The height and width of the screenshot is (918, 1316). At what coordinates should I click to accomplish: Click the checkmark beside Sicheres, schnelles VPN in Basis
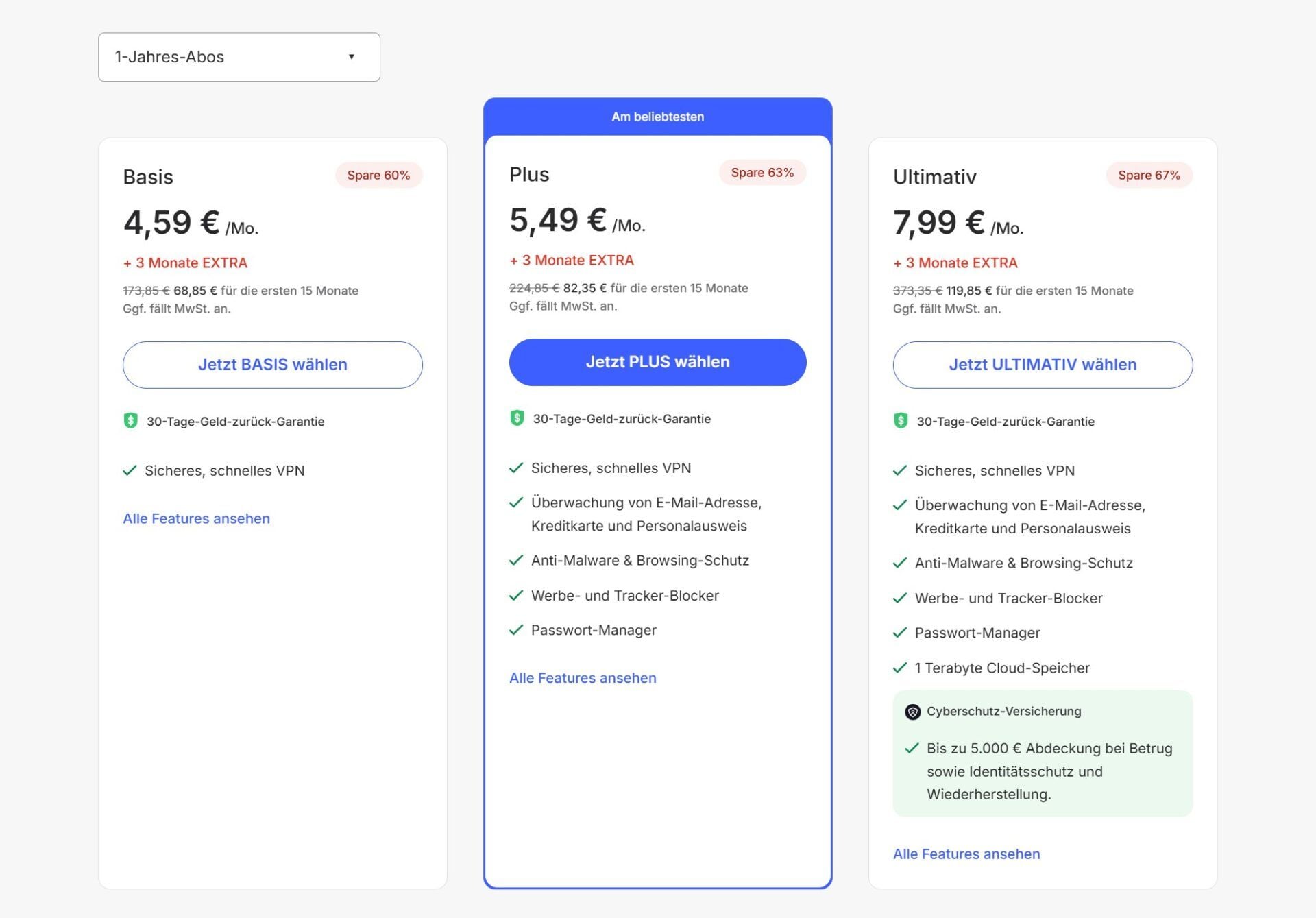pos(129,470)
